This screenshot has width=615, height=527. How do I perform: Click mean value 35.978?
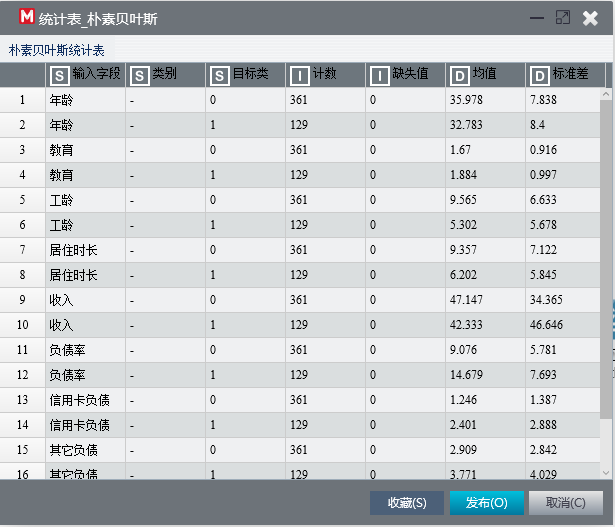coord(466,100)
